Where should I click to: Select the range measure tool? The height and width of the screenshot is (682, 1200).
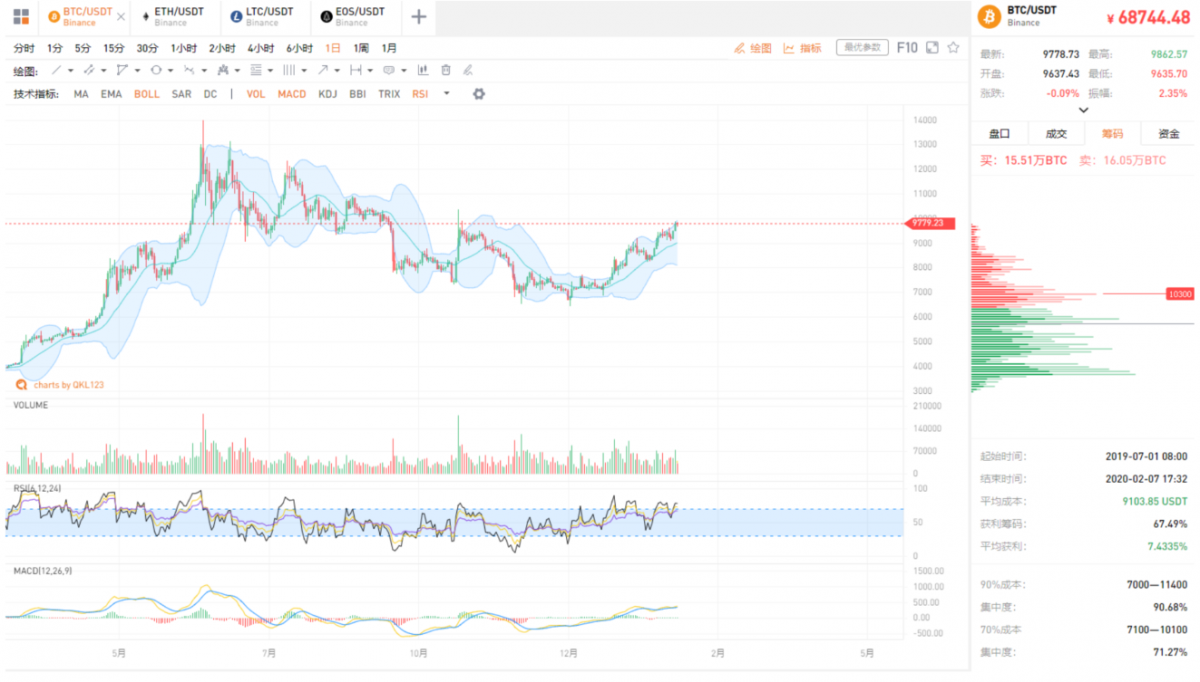pos(356,70)
